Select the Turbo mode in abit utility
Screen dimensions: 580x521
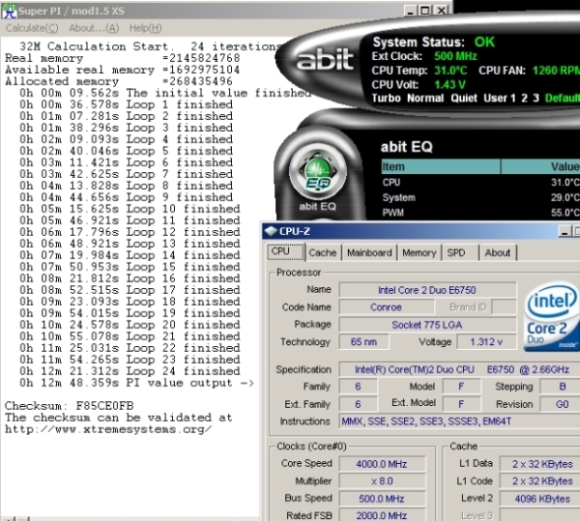coord(386,98)
